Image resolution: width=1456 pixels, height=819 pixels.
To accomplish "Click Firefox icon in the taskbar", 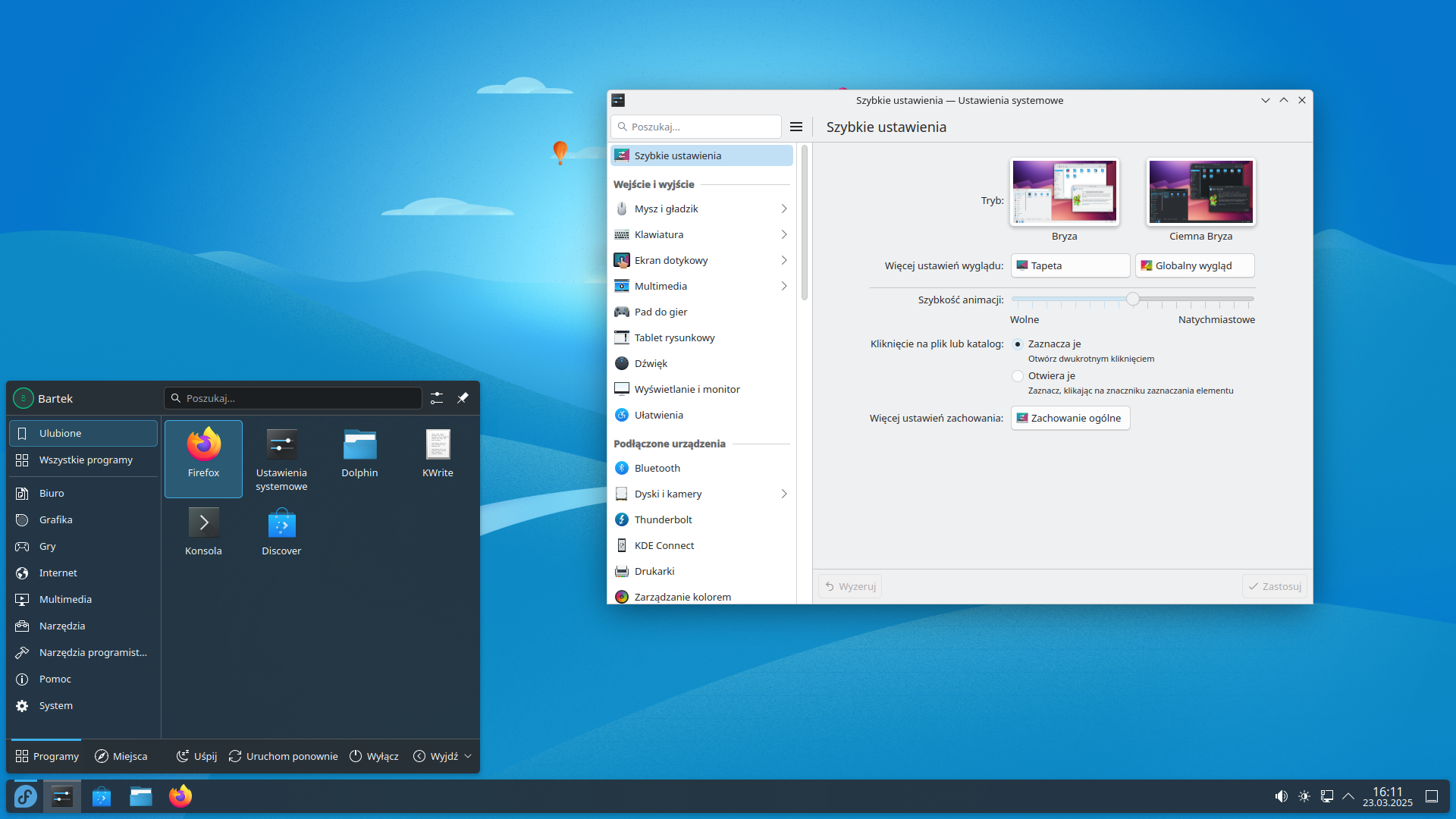I will pyautogui.click(x=180, y=796).
